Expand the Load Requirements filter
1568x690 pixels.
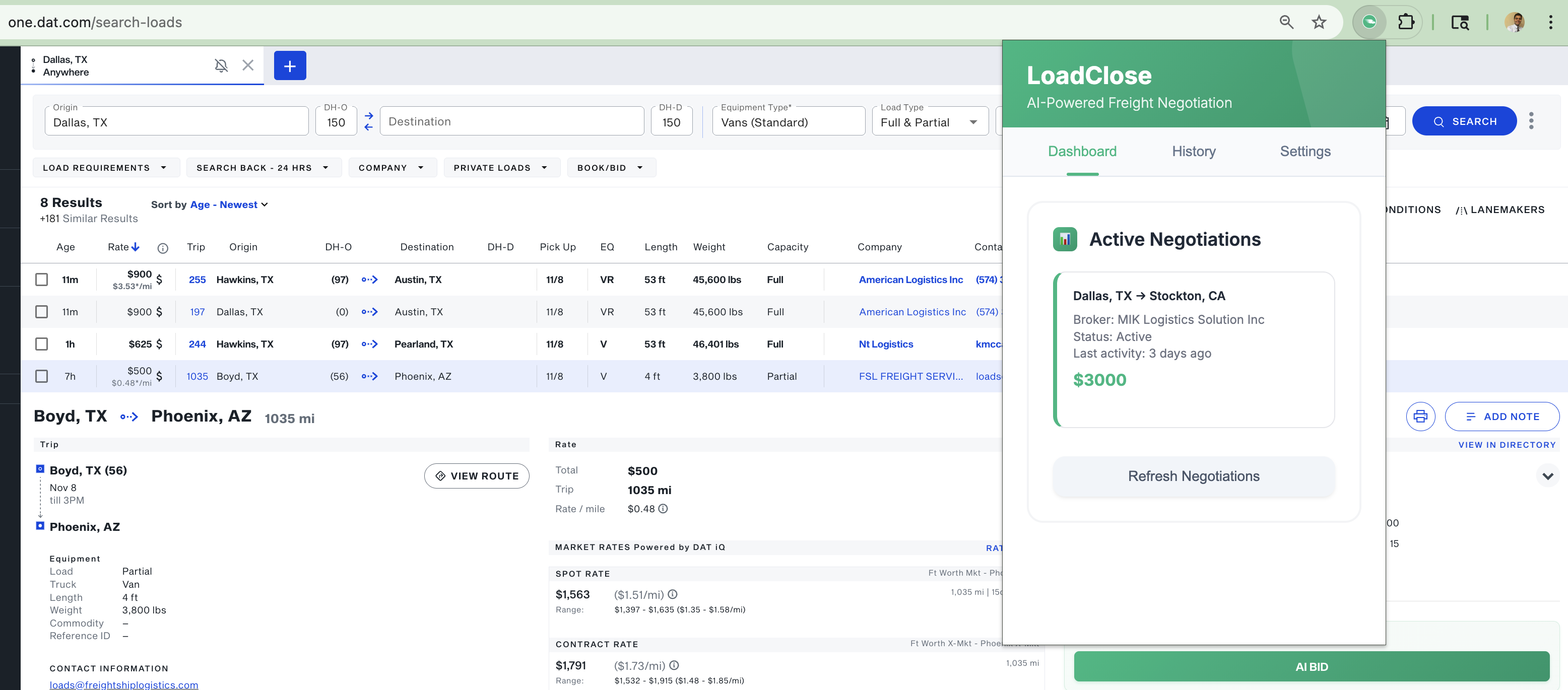[x=105, y=168]
